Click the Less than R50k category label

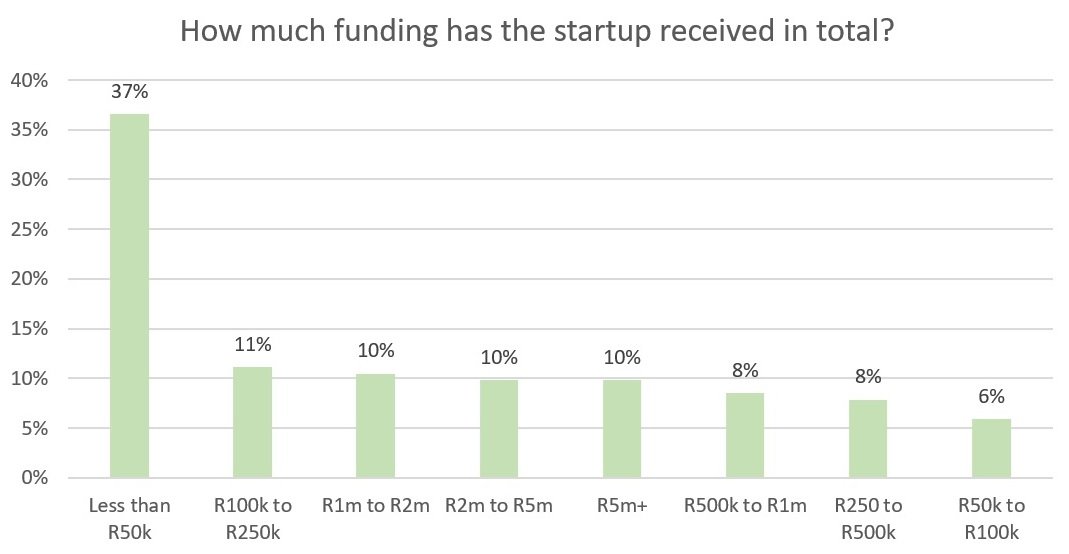pyautogui.click(x=130, y=519)
